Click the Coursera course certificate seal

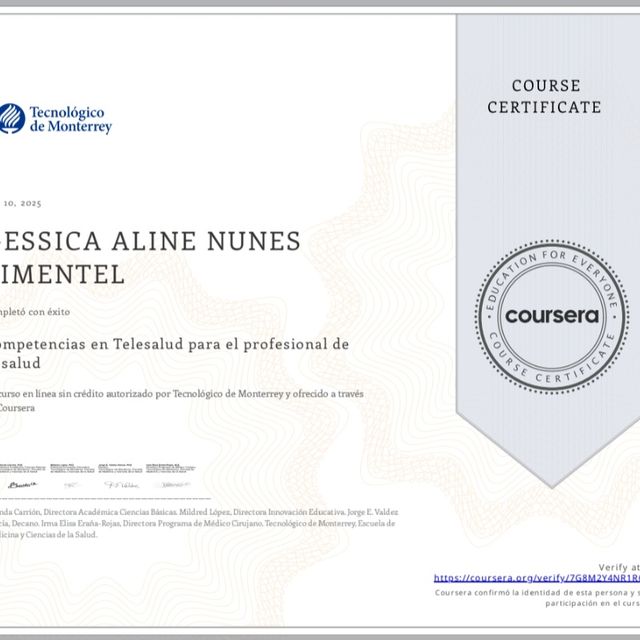[551, 317]
